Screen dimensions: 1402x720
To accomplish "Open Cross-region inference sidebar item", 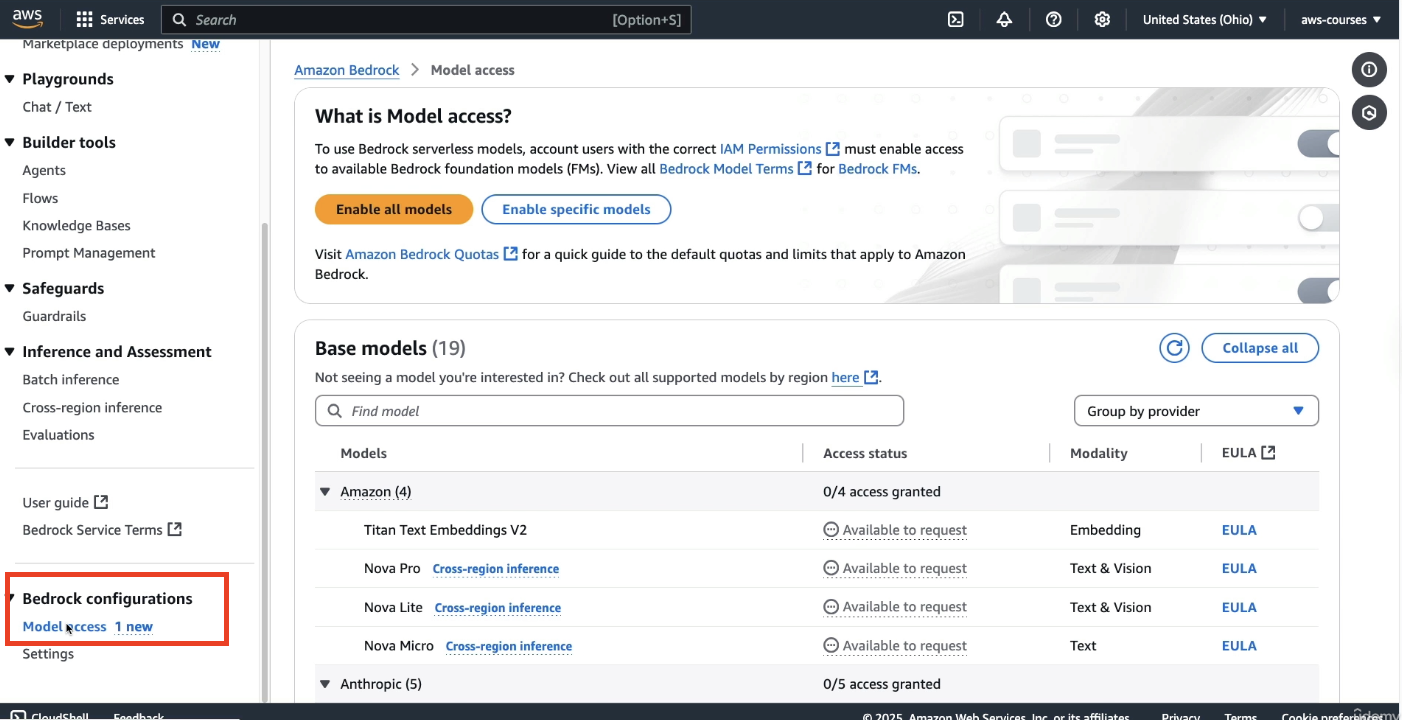I will point(92,407).
